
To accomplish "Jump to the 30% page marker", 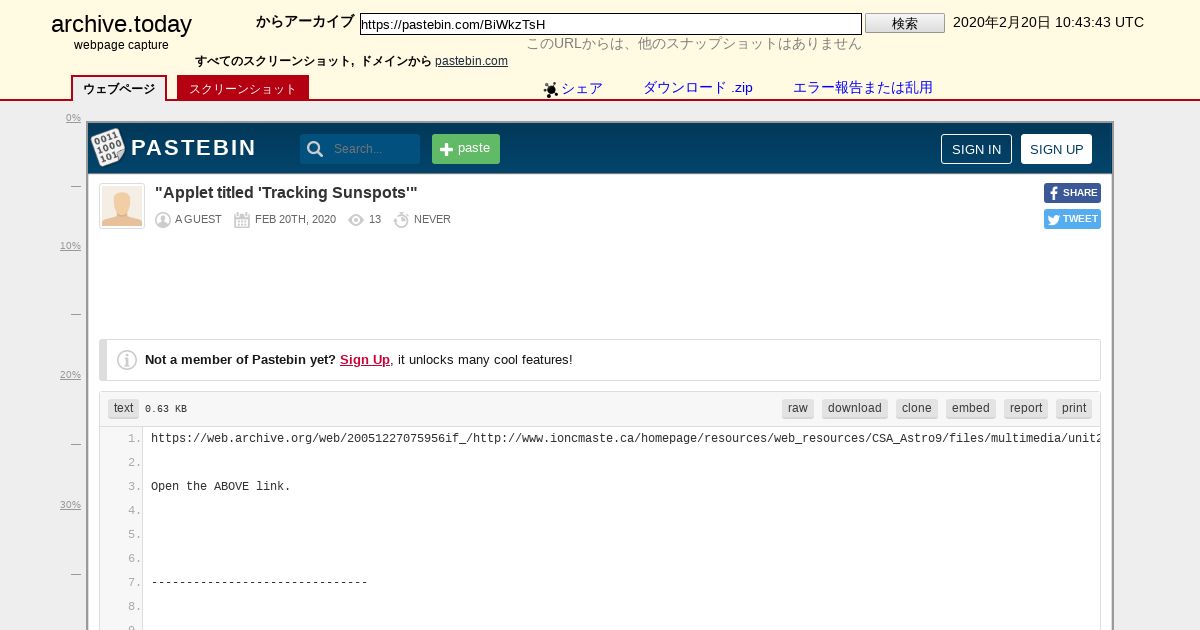I will (x=70, y=505).
